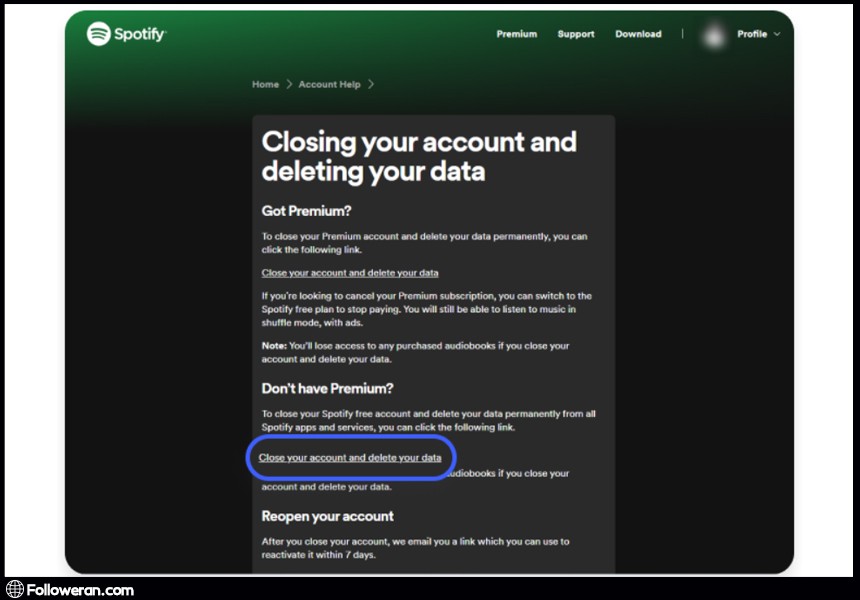Open the blurred profile avatar picture
860x600 pixels.
[x=714, y=35]
